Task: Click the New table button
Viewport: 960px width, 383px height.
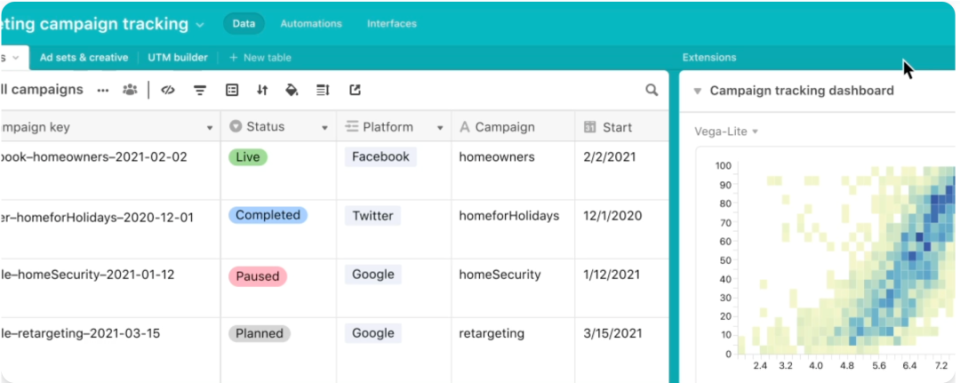Action: (260, 58)
